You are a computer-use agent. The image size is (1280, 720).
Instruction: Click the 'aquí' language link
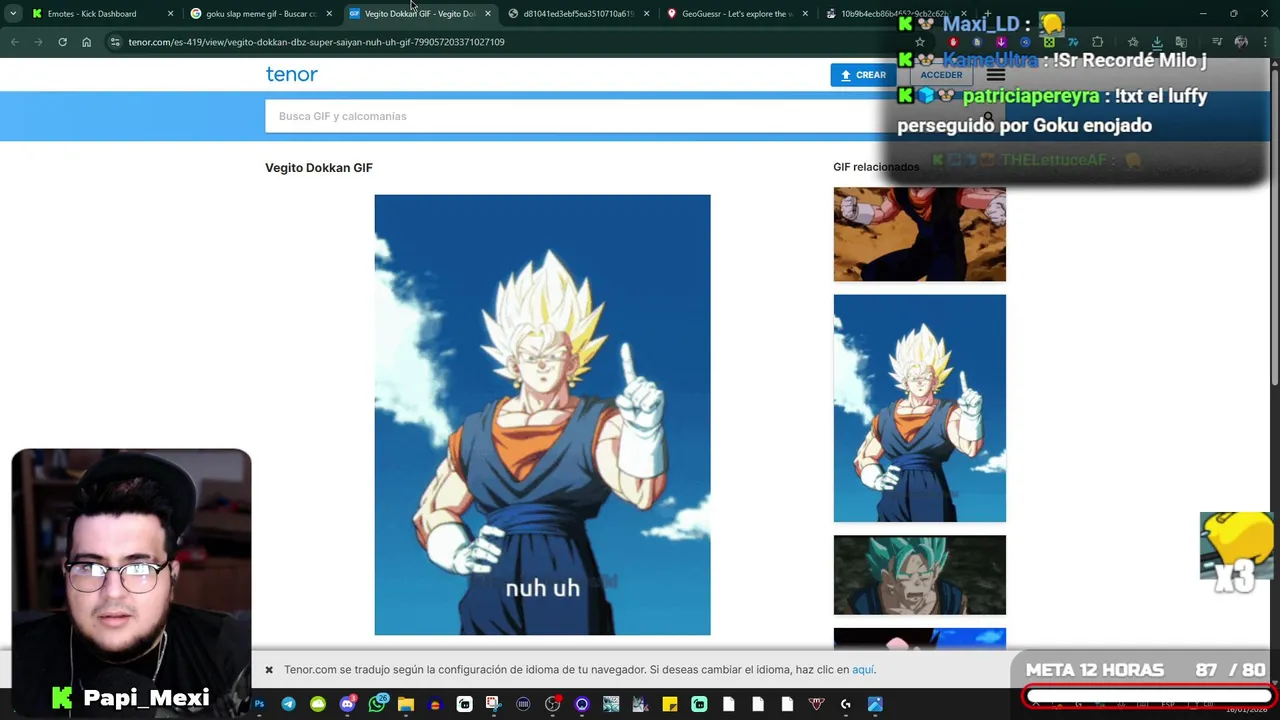863,670
